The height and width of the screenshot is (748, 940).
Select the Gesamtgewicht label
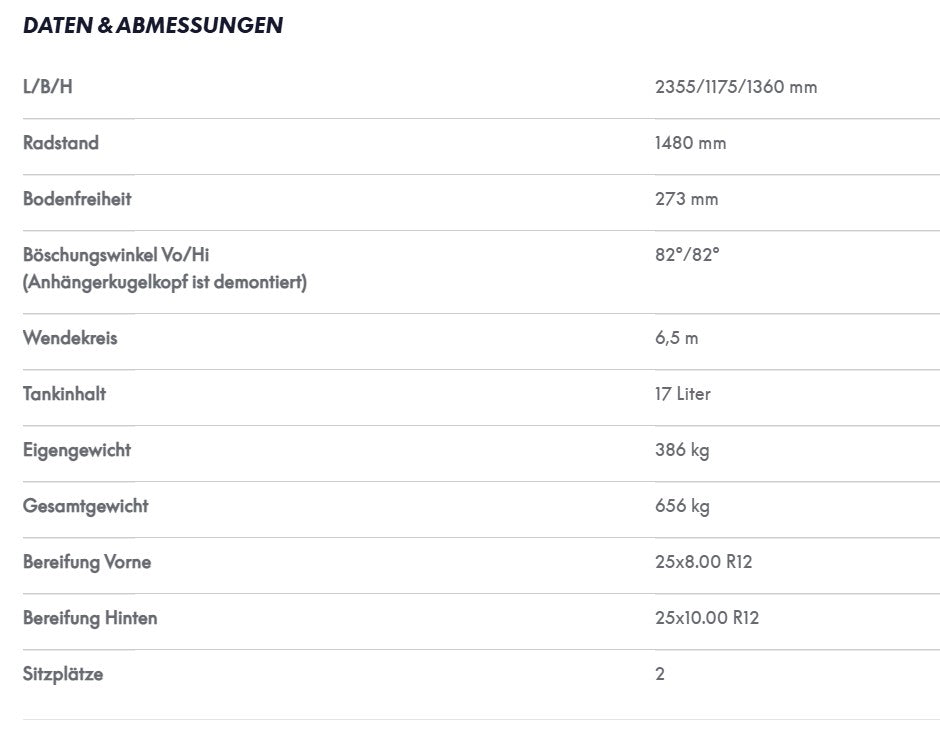click(x=85, y=506)
